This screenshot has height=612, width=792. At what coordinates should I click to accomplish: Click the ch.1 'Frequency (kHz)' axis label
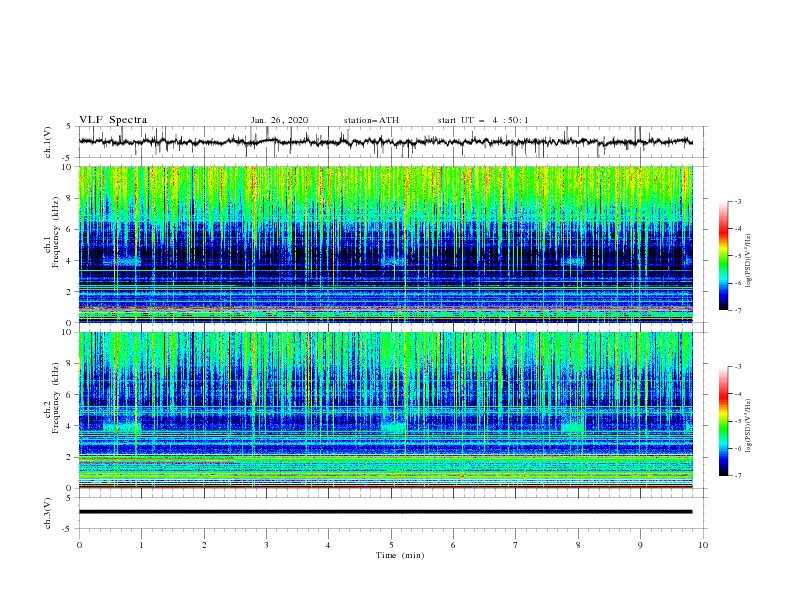(56, 233)
